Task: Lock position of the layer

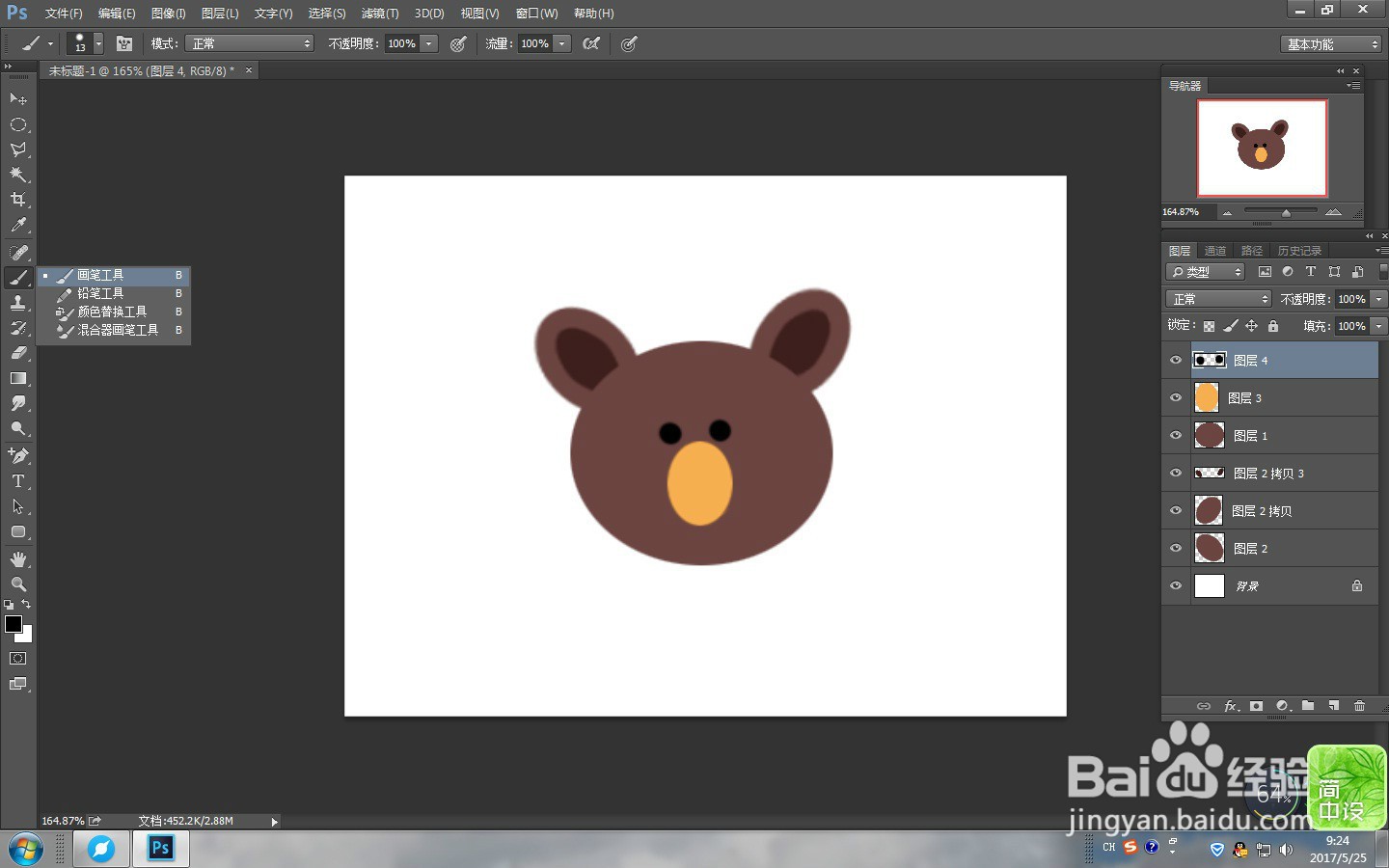Action: pos(1252,326)
